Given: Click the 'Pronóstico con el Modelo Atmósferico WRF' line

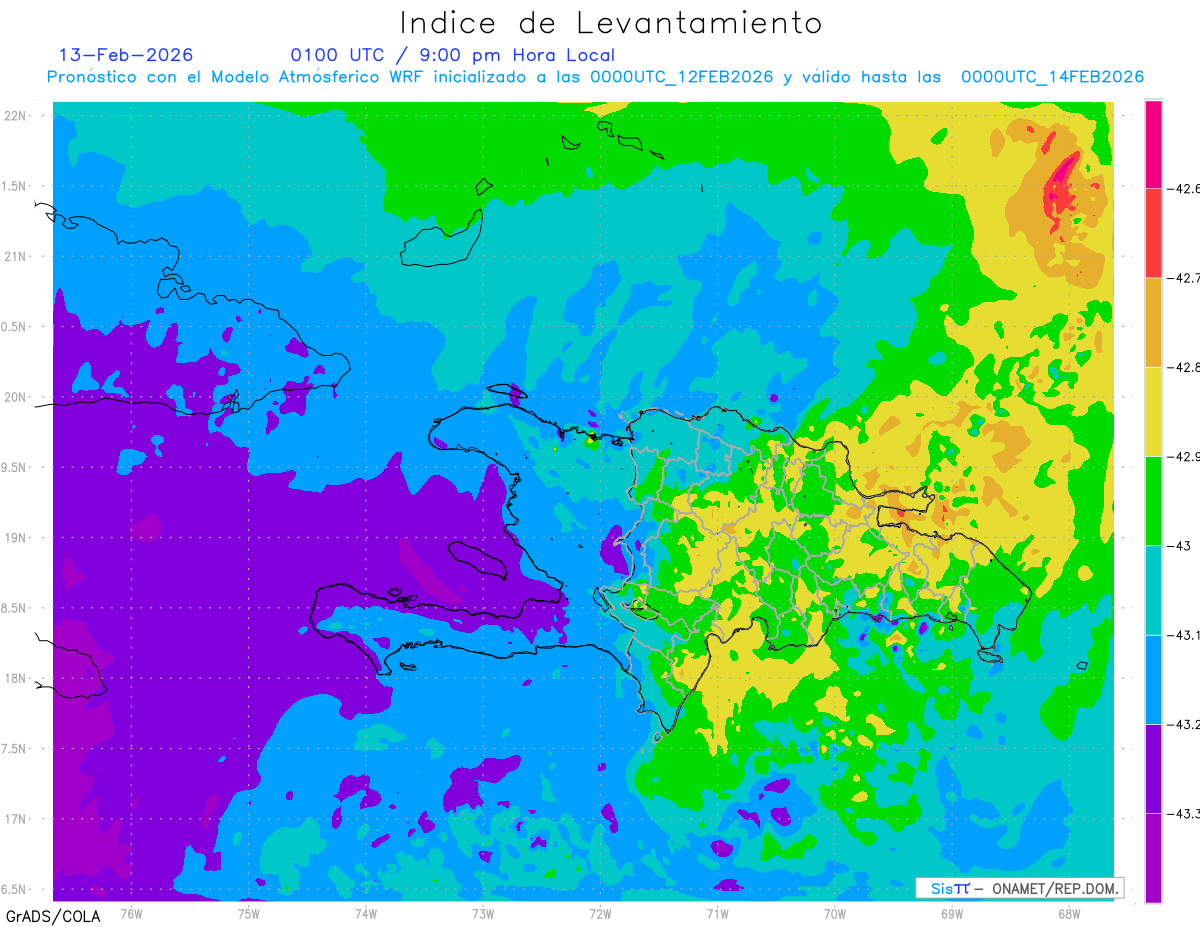Looking at the screenshot, I should 595,77.
